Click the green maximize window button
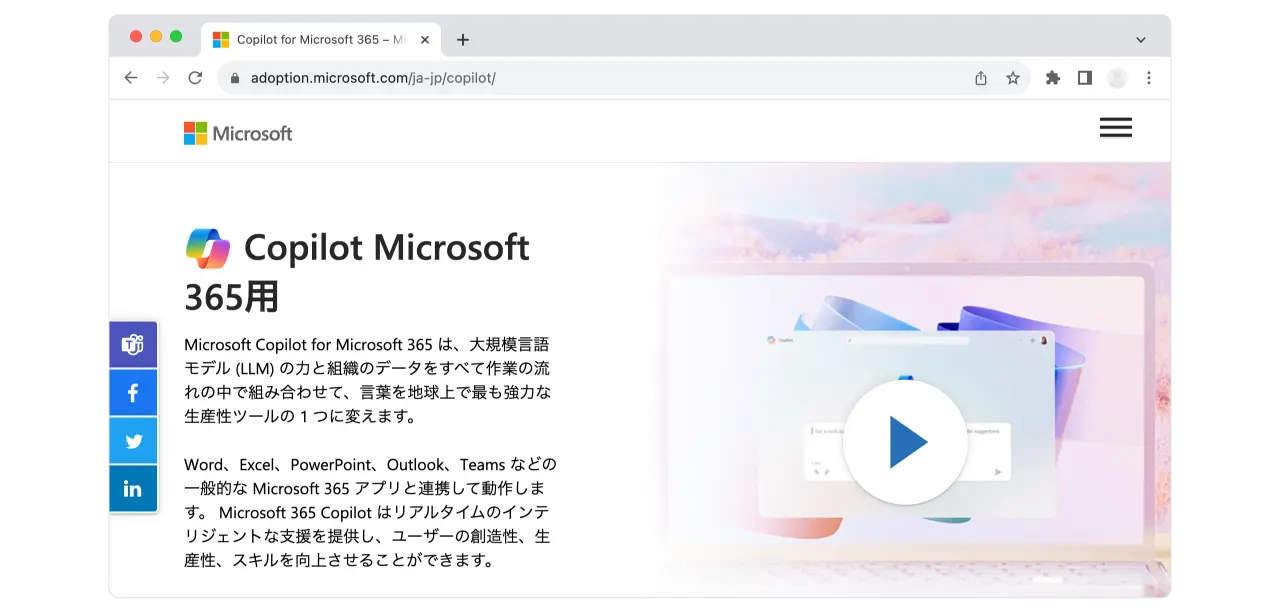Viewport: 1280px width, 613px height. coord(176,36)
